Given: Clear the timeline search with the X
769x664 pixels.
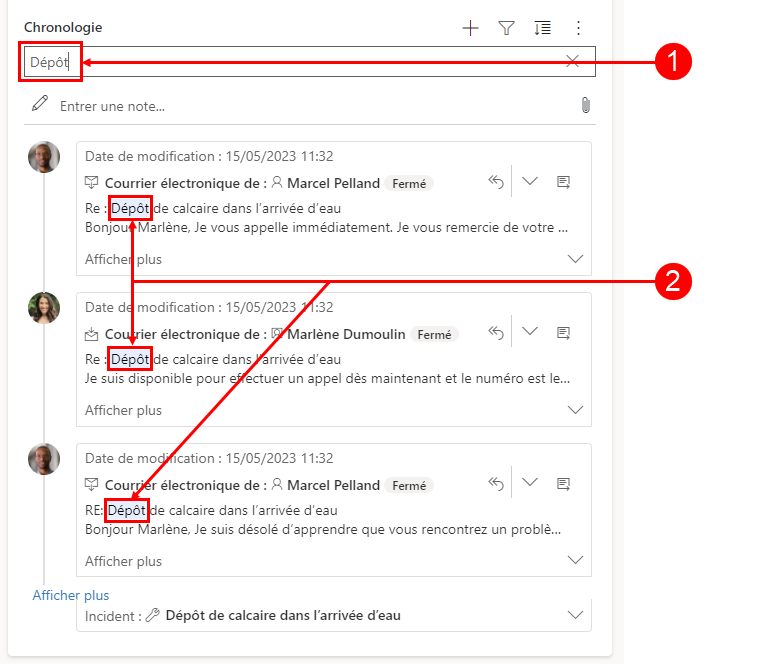Looking at the screenshot, I should [x=572, y=61].
